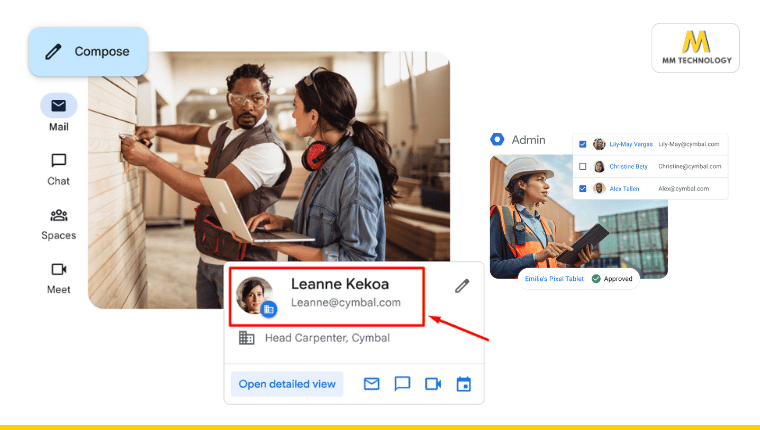Click Lily-May@cymbal.com email text
Viewport: 760px width, 430px height.
point(689,144)
